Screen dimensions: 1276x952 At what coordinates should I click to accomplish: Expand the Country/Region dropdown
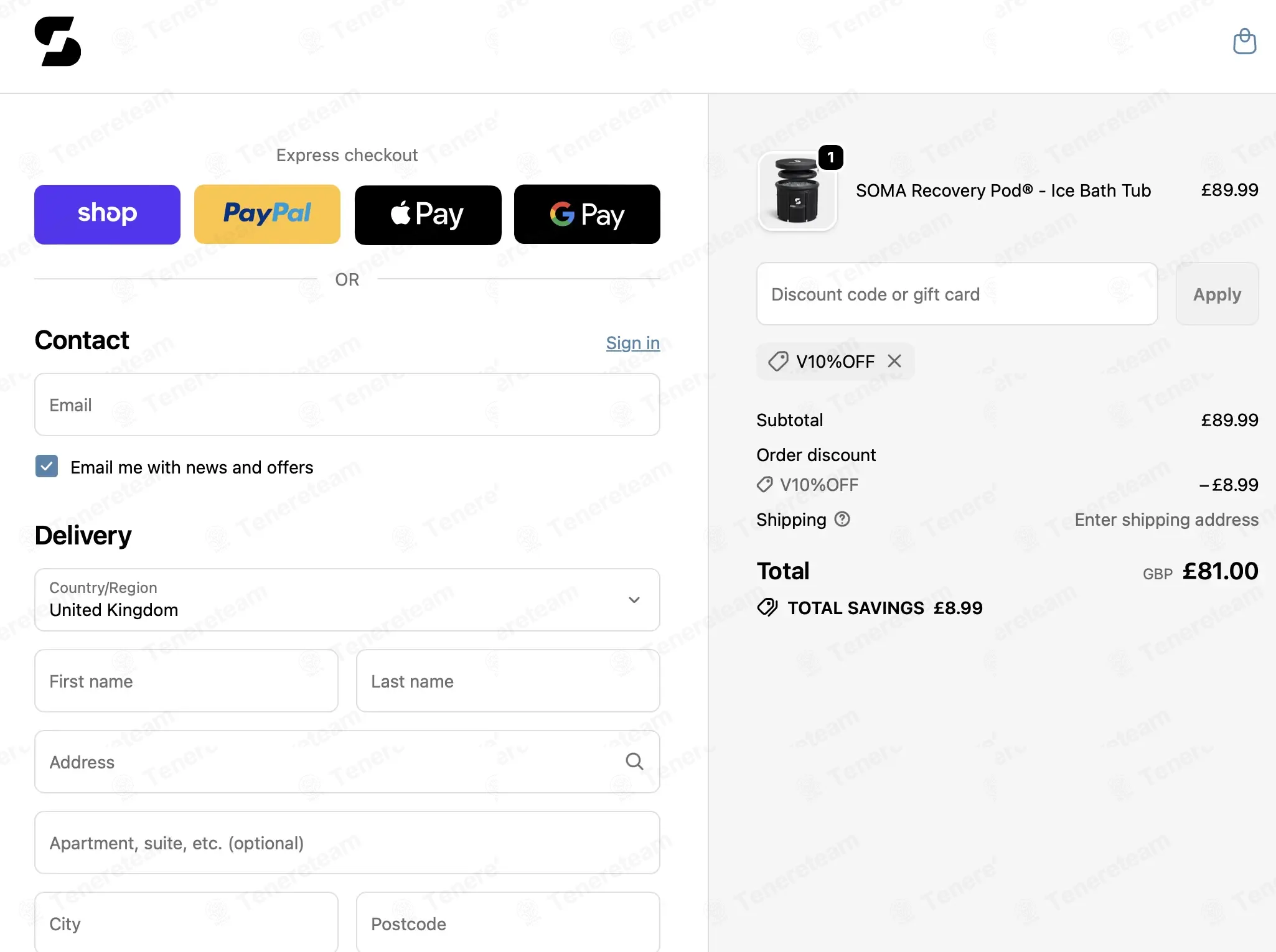pos(347,600)
